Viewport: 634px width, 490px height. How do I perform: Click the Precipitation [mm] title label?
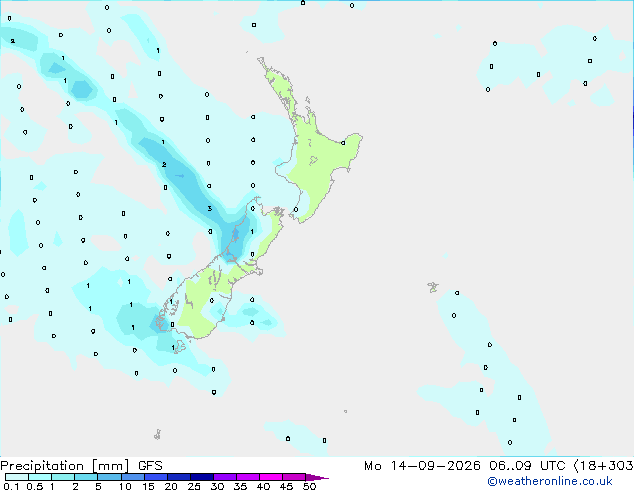[x=65, y=466]
